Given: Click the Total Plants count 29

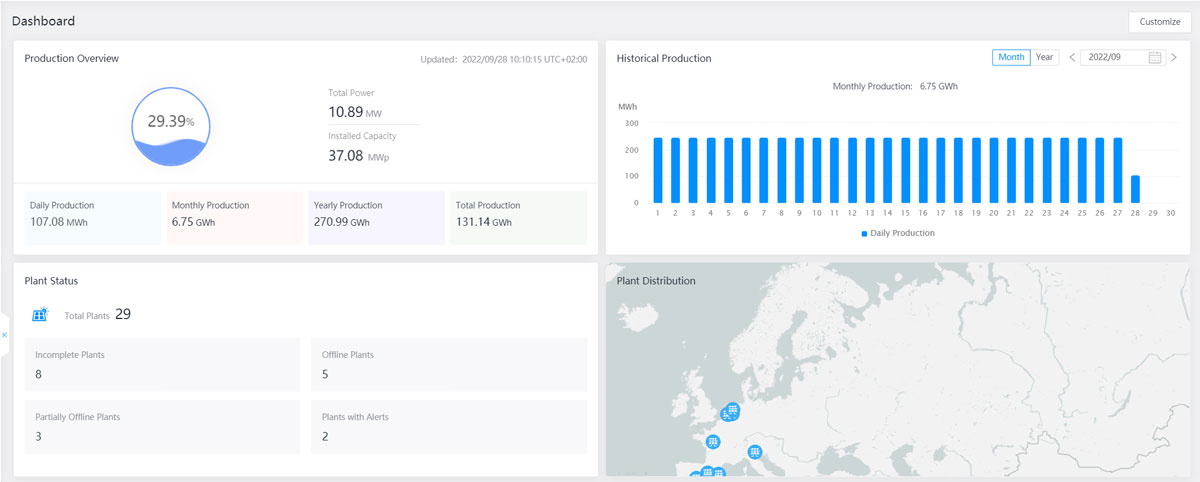Looking at the screenshot, I should tap(123, 314).
